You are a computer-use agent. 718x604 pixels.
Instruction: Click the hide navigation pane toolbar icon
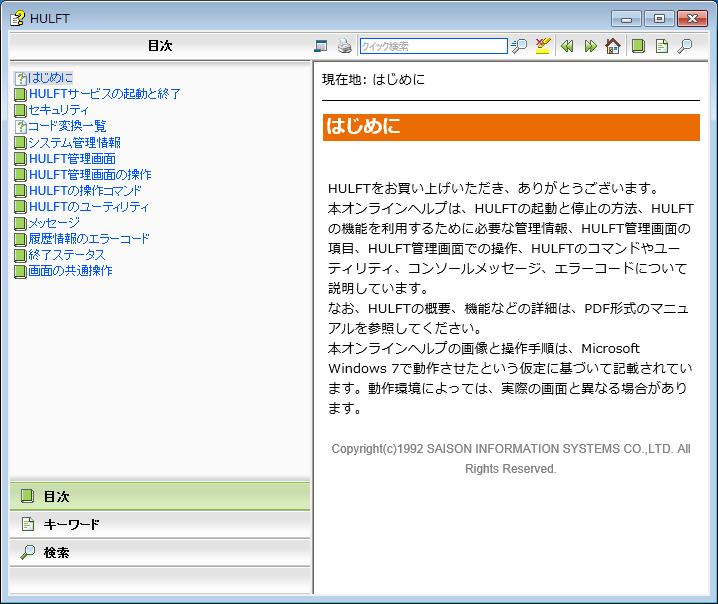click(321, 46)
